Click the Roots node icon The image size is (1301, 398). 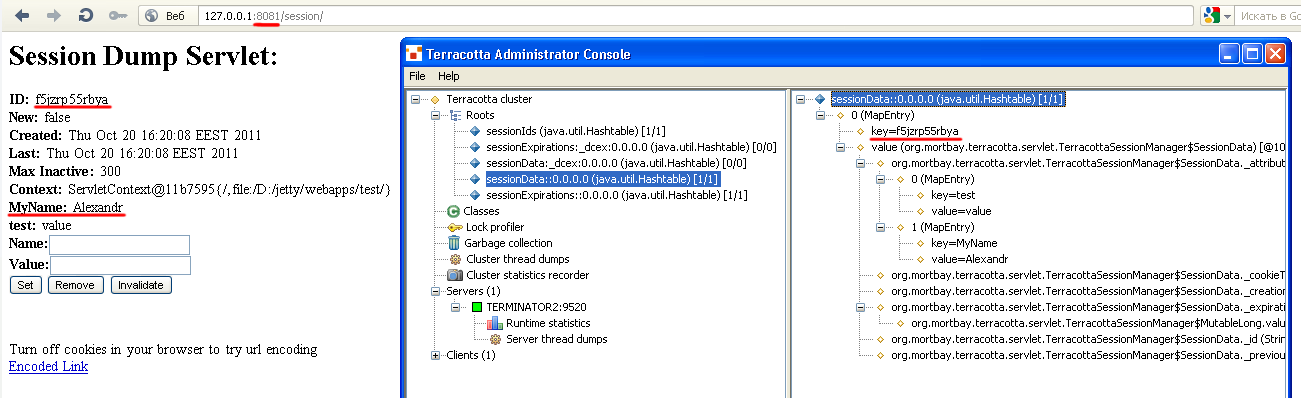456,115
